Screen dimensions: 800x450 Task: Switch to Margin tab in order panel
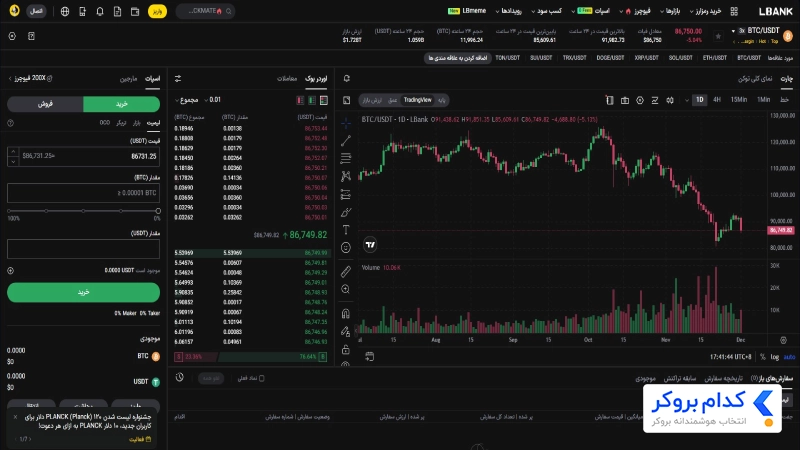pyautogui.click(x=128, y=79)
